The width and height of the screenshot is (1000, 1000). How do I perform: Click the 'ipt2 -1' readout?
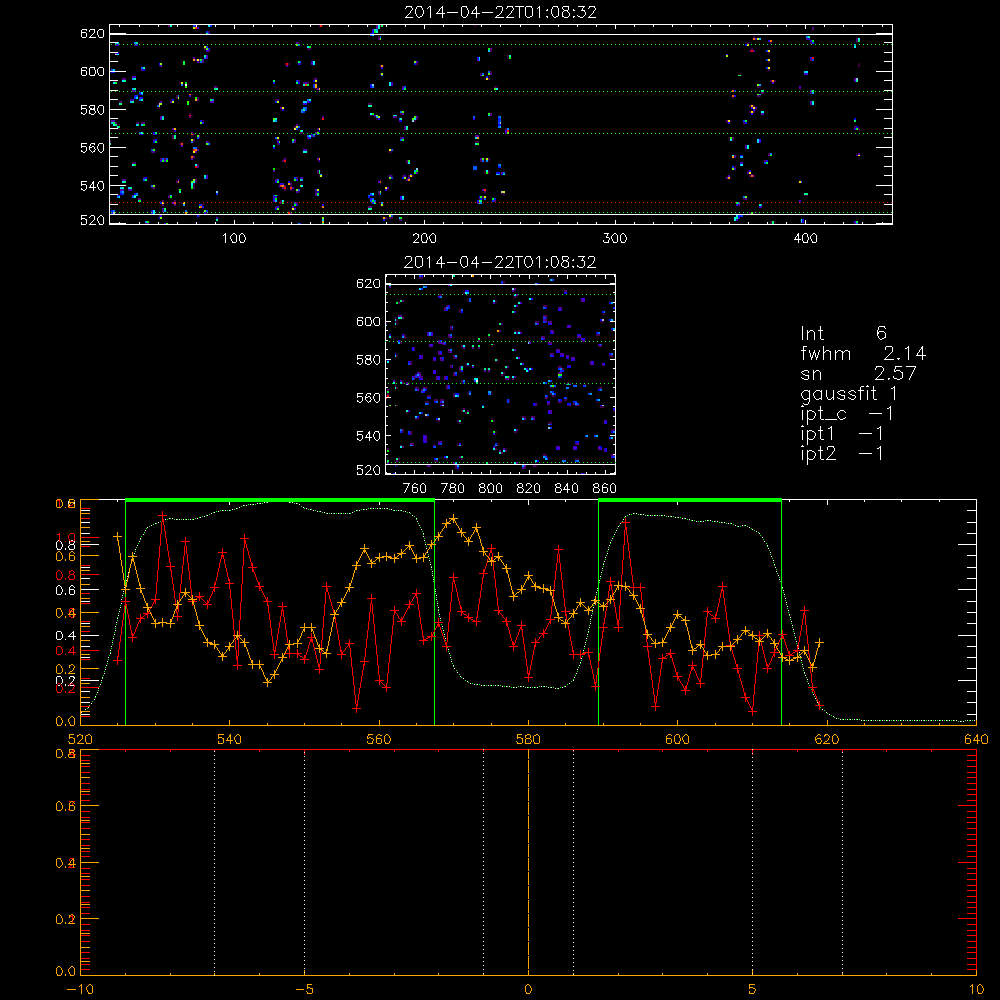(842, 453)
